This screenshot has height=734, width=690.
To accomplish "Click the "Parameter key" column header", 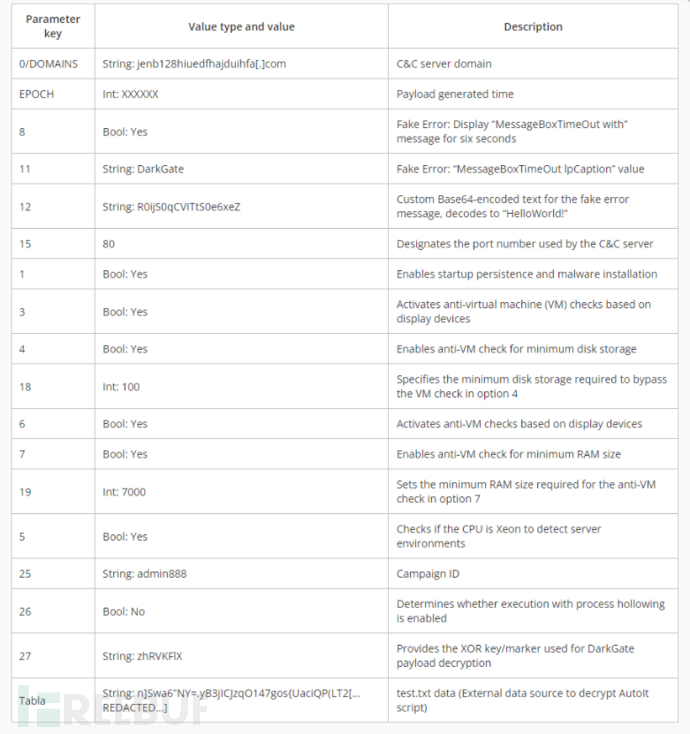I will coord(52,26).
